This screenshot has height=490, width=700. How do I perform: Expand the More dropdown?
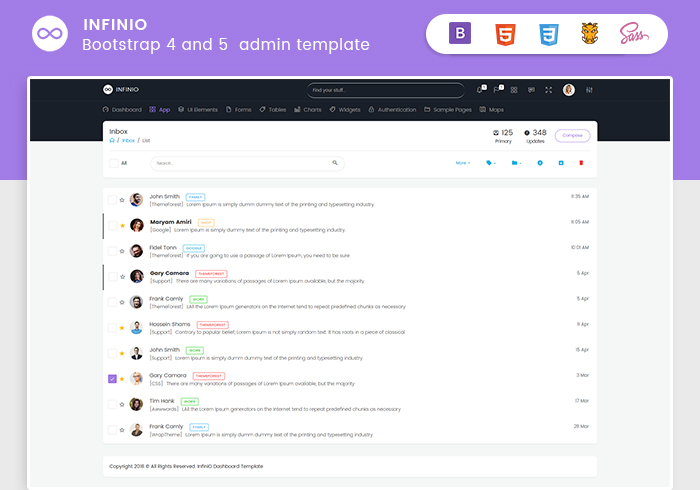pyautogui.click(x=463, y=162)
